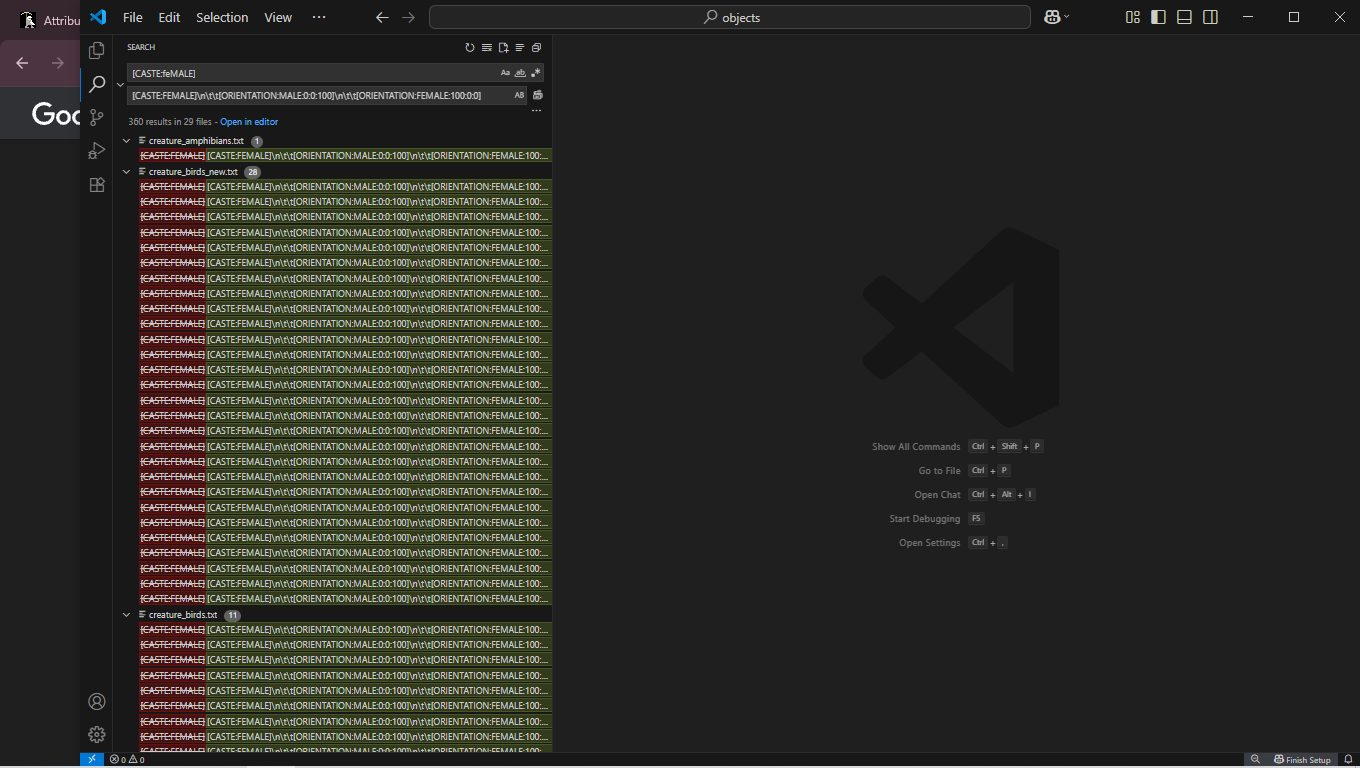The height and width of the screenshot is (768, 1360).
Task: Open the Run and Debug view
Action: pyautogui.click(x=97, y=151)
